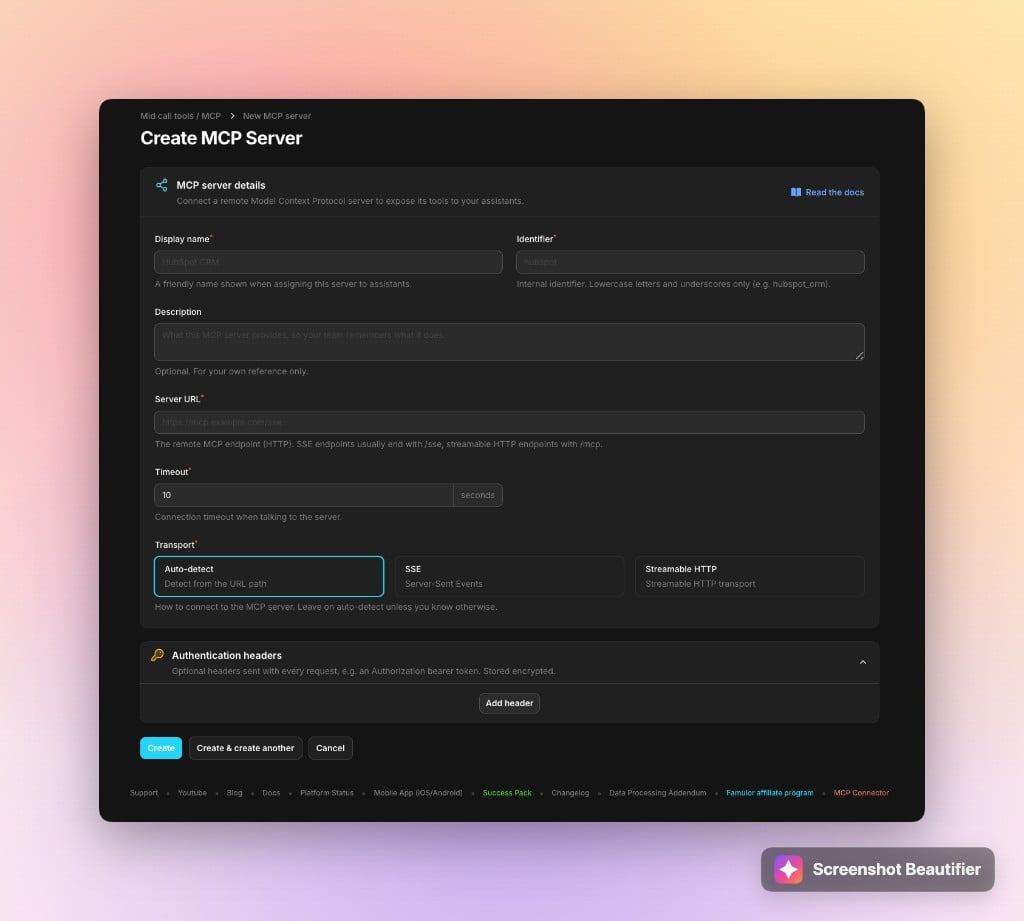Click the blue Create button
Screen dimensions: 1024x921
[161, 748]
